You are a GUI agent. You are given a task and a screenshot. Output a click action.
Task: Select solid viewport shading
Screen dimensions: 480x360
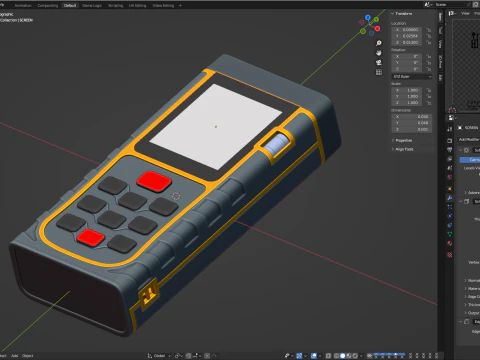(343, 356)
